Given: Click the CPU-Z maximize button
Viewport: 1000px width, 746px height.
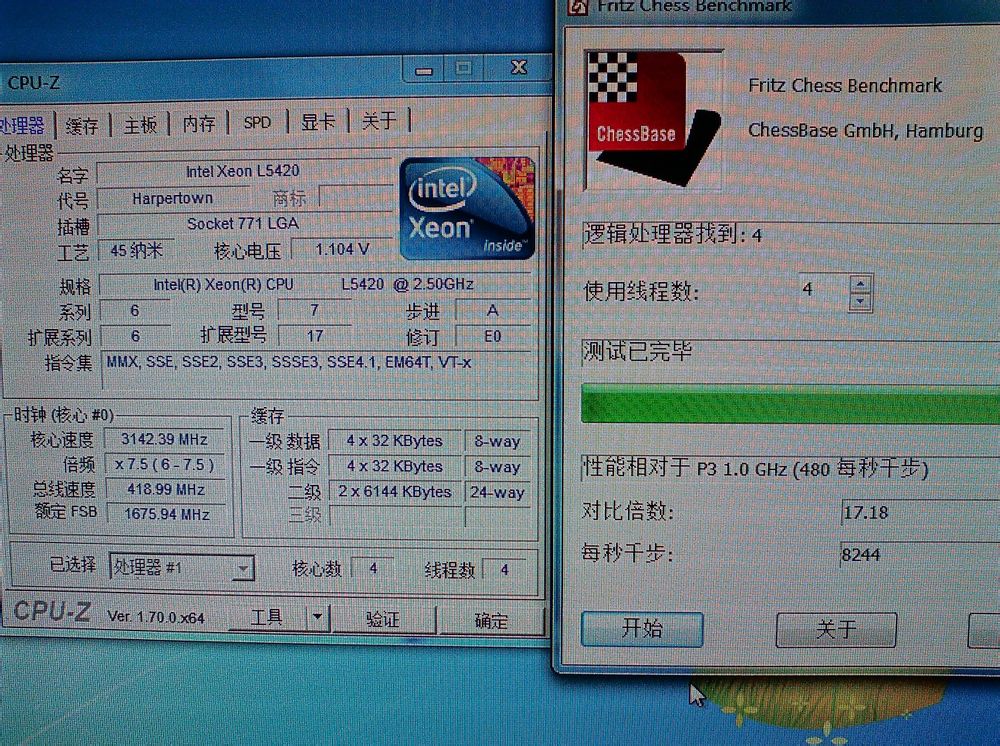Looking at the screenshot, I should (x=464, y=68).
